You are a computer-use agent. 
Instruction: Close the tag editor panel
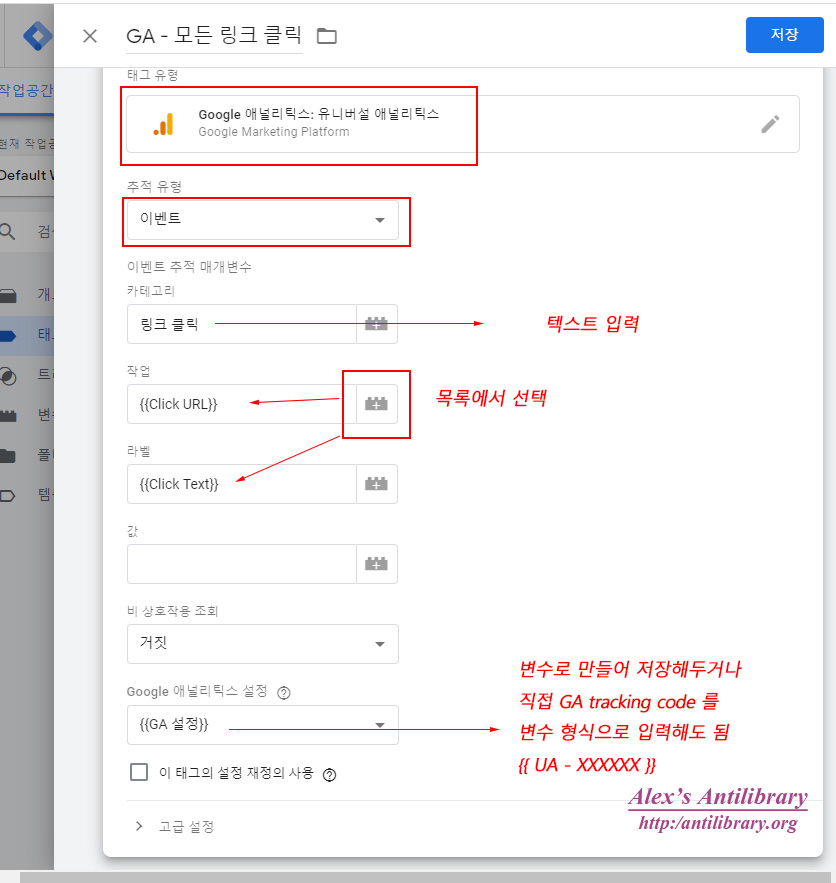point(90,36)
